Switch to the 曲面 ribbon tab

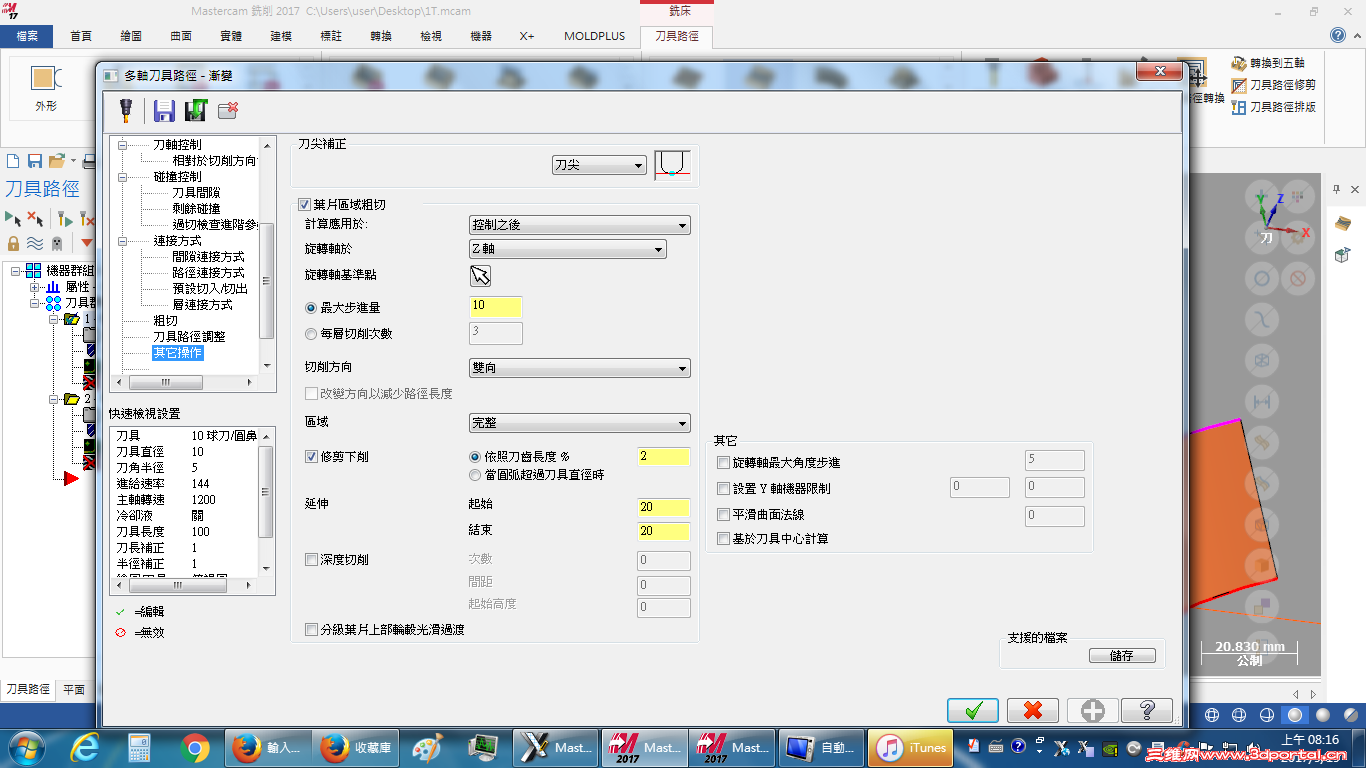click(181, 36)
